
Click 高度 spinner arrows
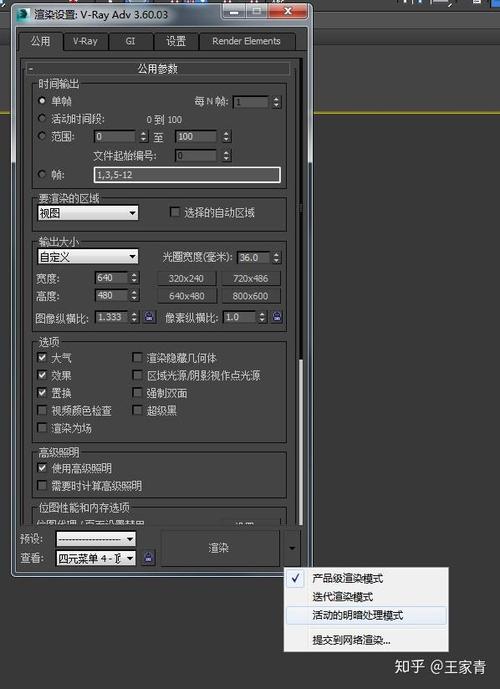(x=134, y=295)
